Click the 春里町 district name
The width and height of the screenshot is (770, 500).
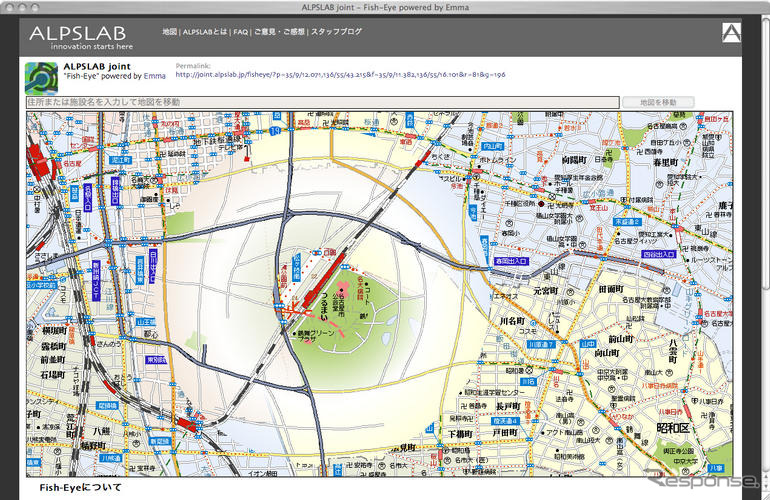coord(665,162)
